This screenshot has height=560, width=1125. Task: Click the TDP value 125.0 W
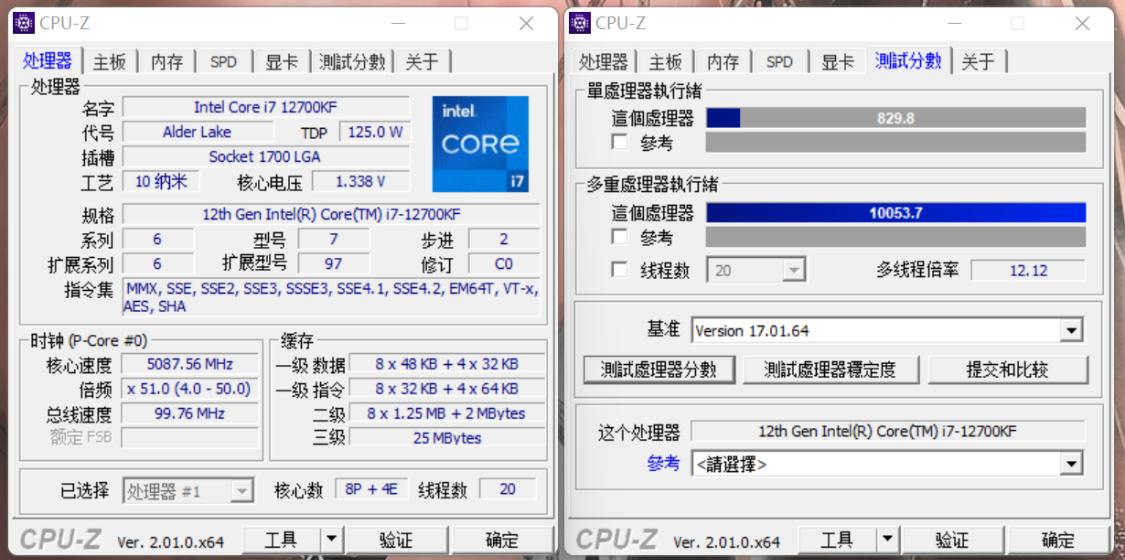click(375, 132)
